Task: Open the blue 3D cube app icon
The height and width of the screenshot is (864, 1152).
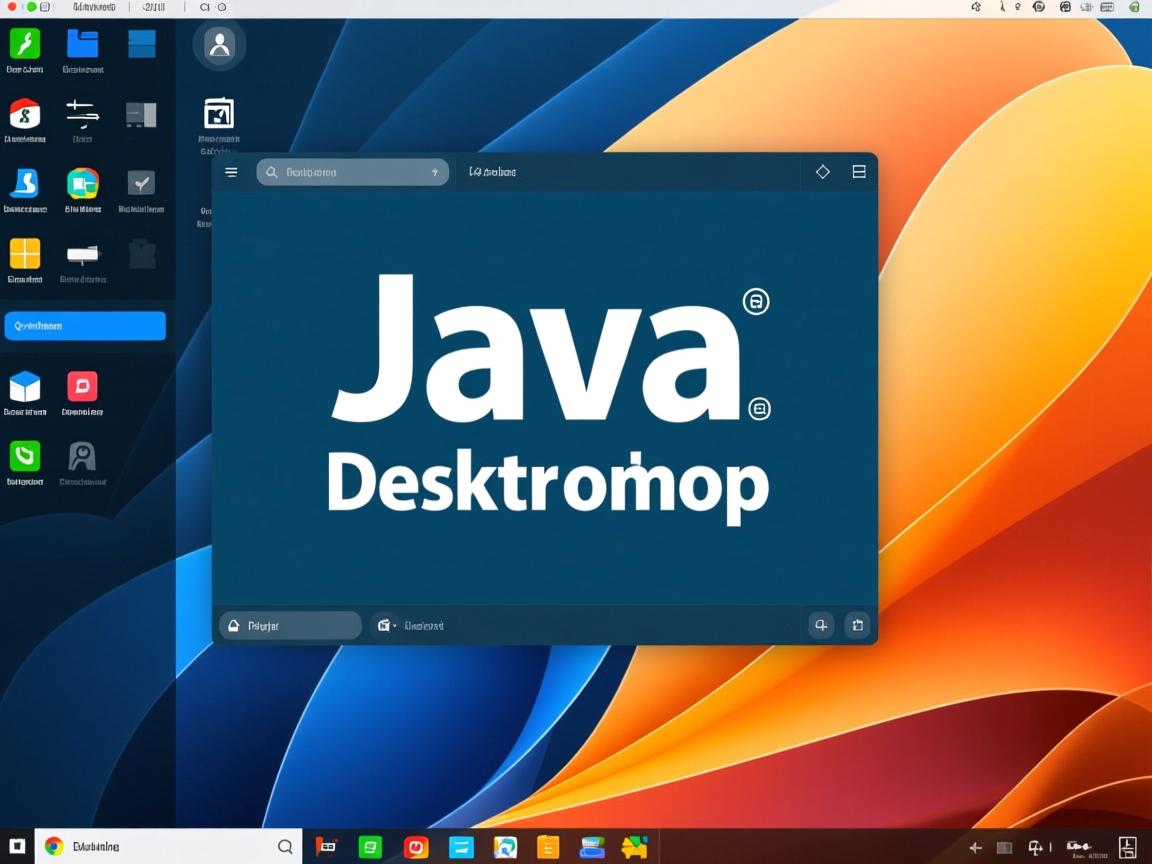Action: [24, 386]
